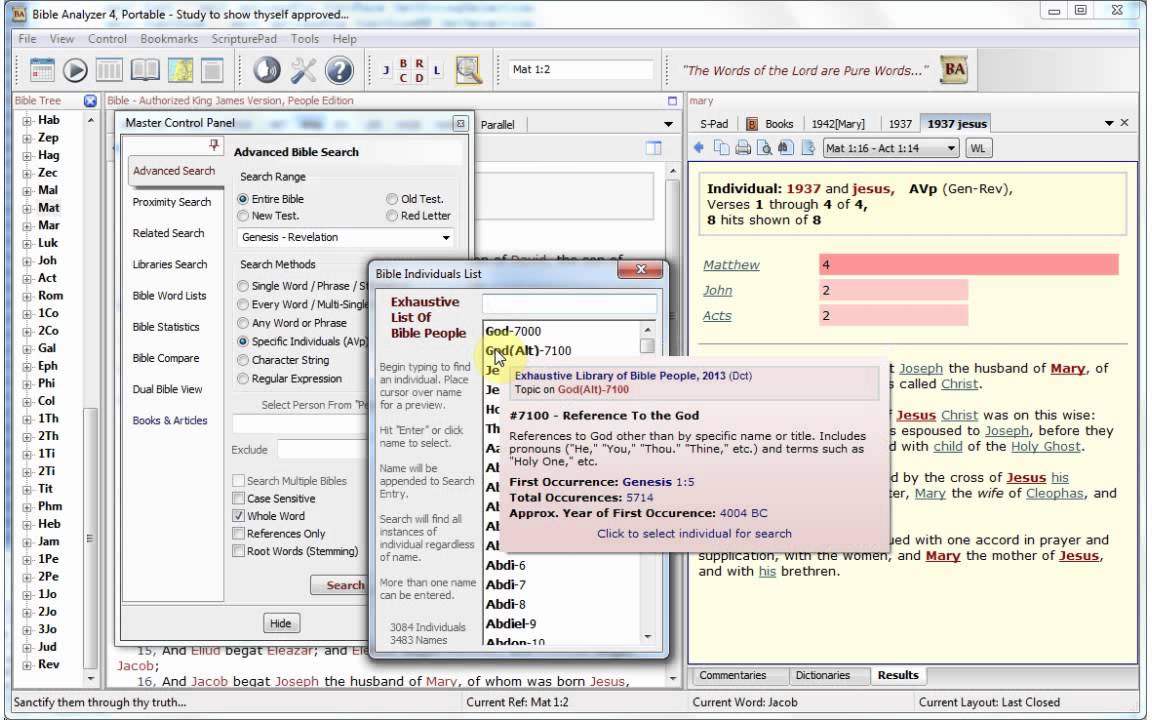Viewport: 1152px width, 720px height.
Task: Open the ScripturePad menu
Action: pos(244,39)
